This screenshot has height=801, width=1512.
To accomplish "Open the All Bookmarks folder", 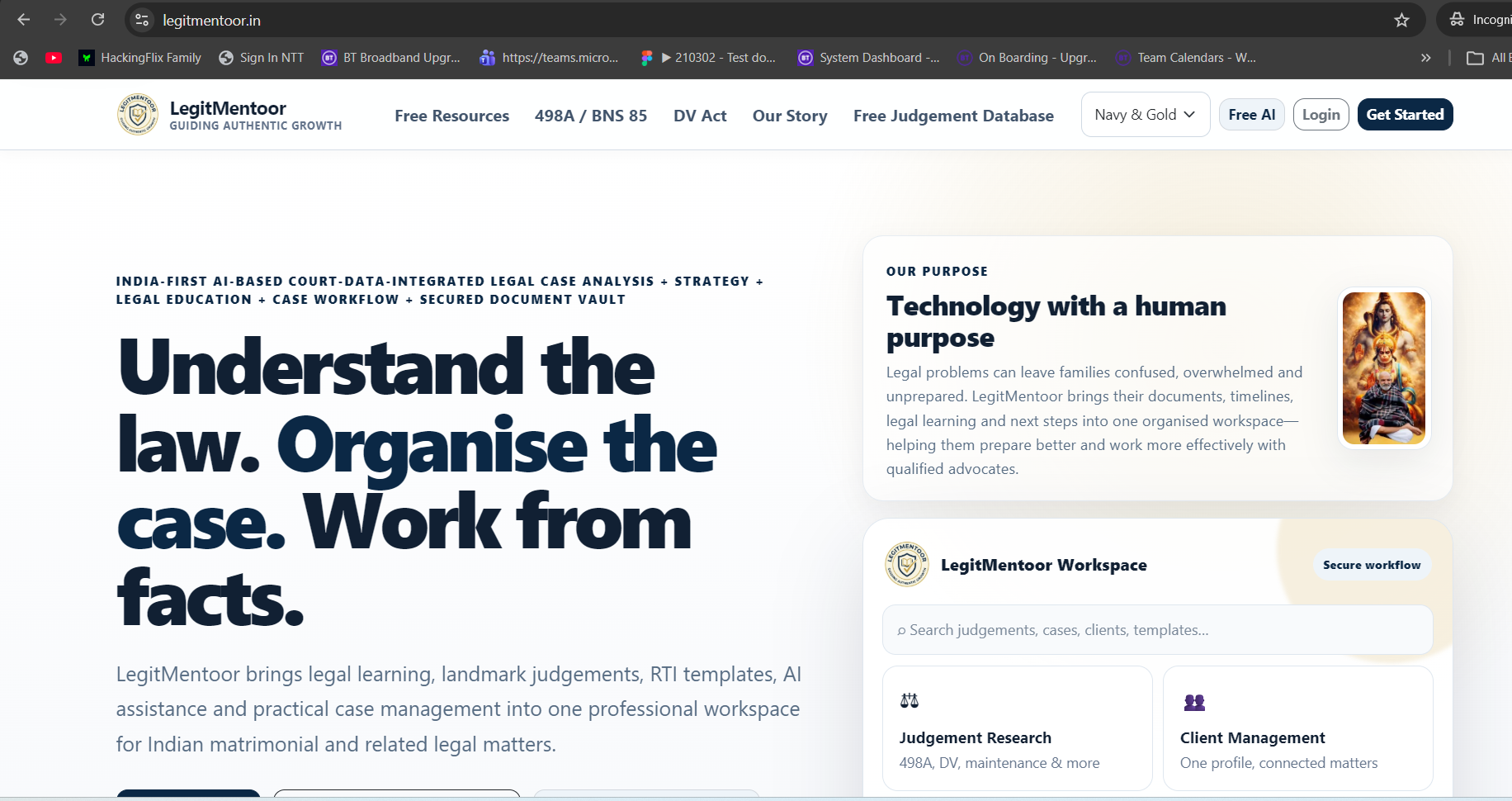I will [1489, 58].
